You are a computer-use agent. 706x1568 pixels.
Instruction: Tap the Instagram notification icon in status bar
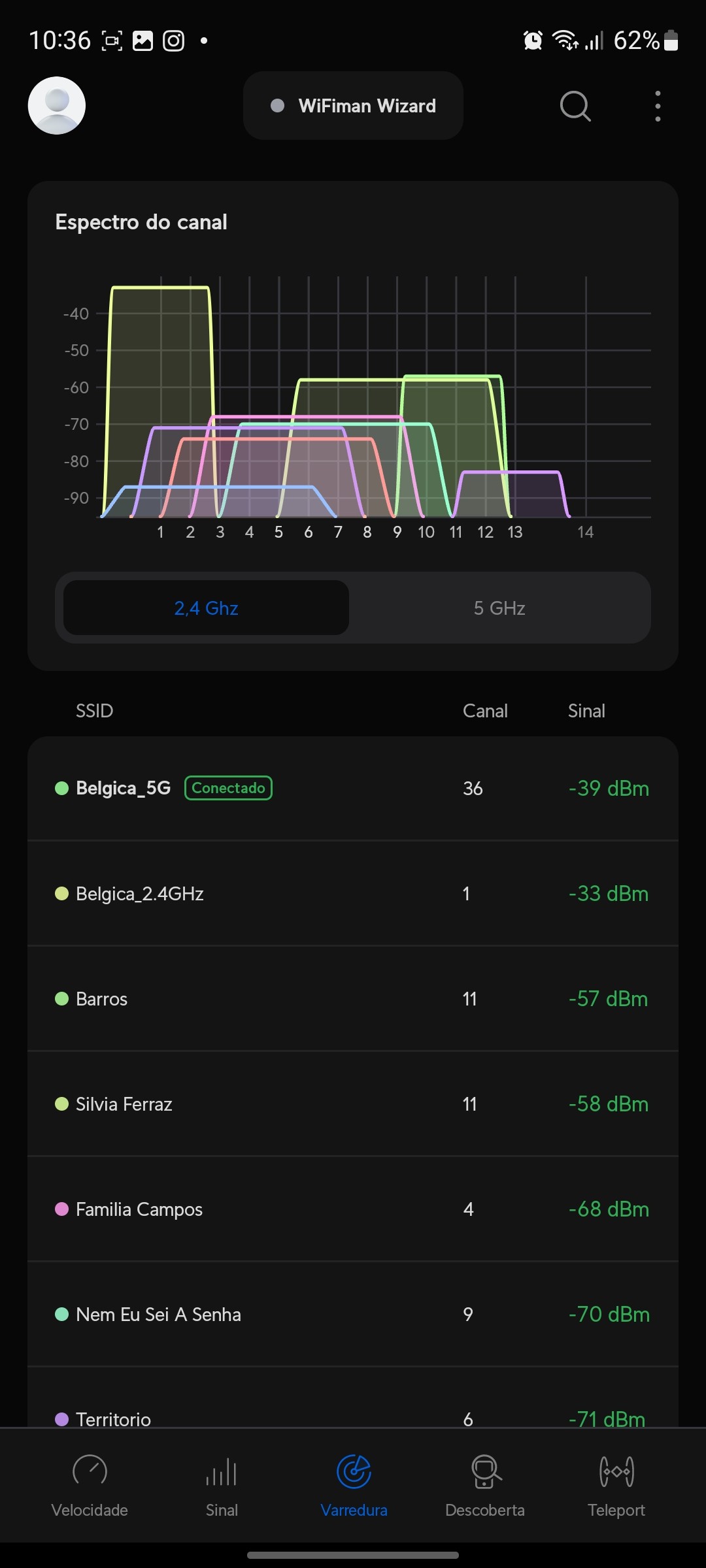pos(173,41)
